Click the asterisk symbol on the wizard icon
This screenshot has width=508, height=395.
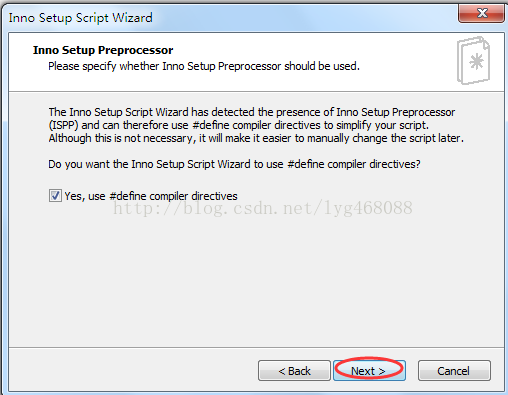pyautogui.click(x=476, y=61)
